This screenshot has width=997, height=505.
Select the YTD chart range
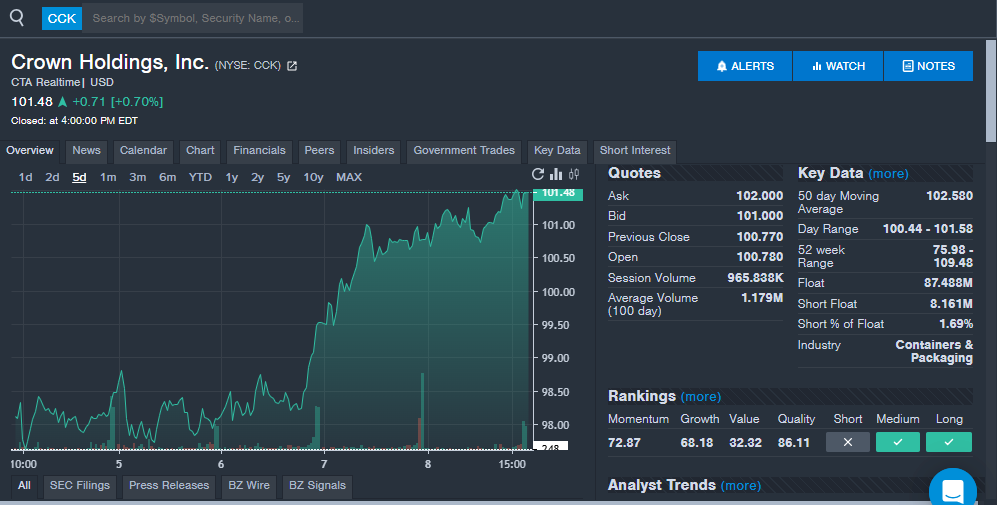[x=200, y=177]
